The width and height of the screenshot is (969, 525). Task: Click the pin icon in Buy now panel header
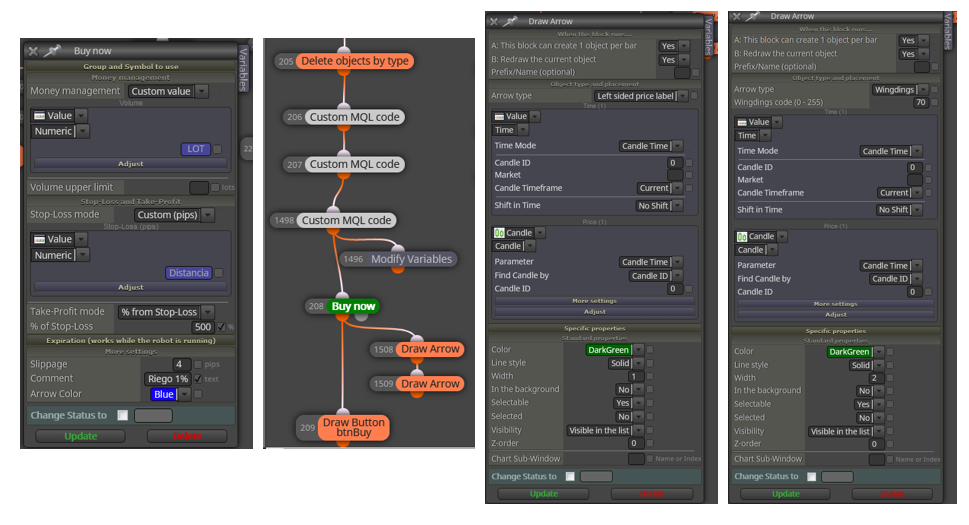[x=53, y=51]
